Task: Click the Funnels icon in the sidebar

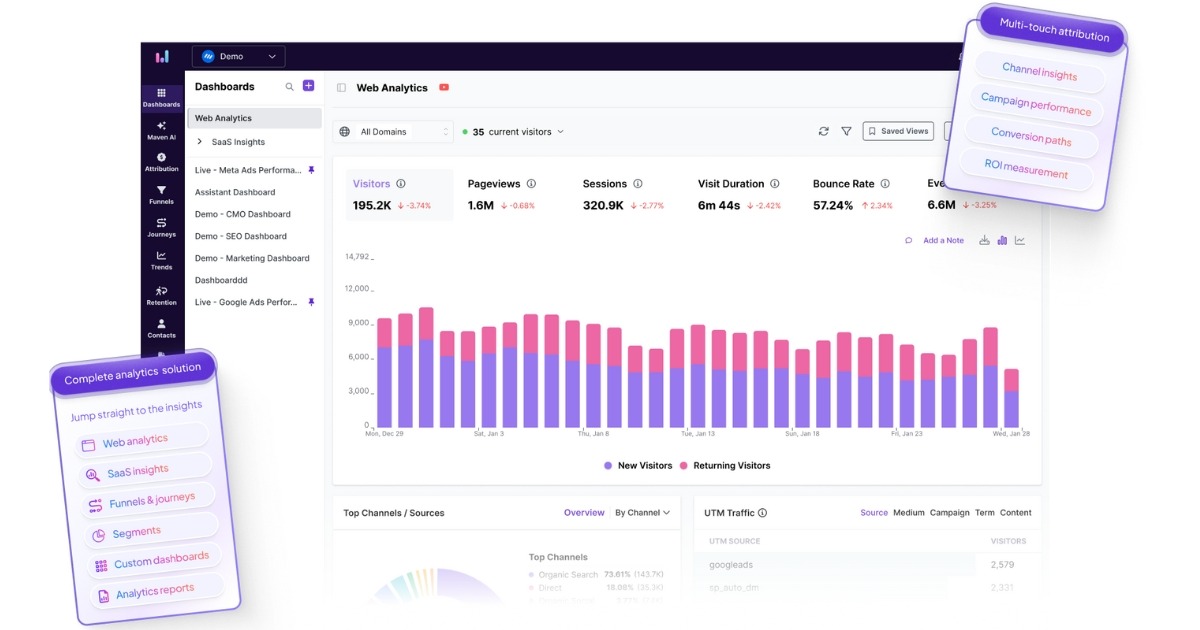Action: (161, 195)
